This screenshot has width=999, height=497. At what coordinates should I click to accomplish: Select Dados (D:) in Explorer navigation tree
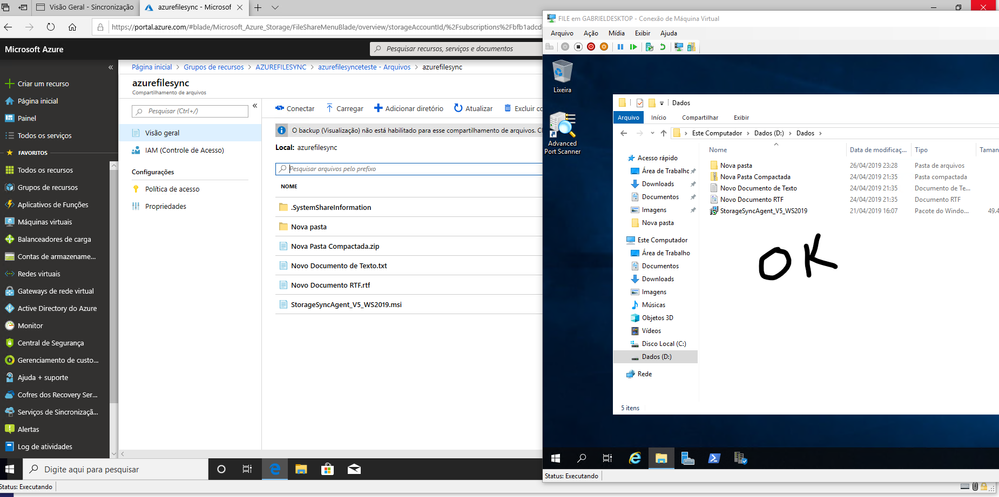[x=656, y=357]
